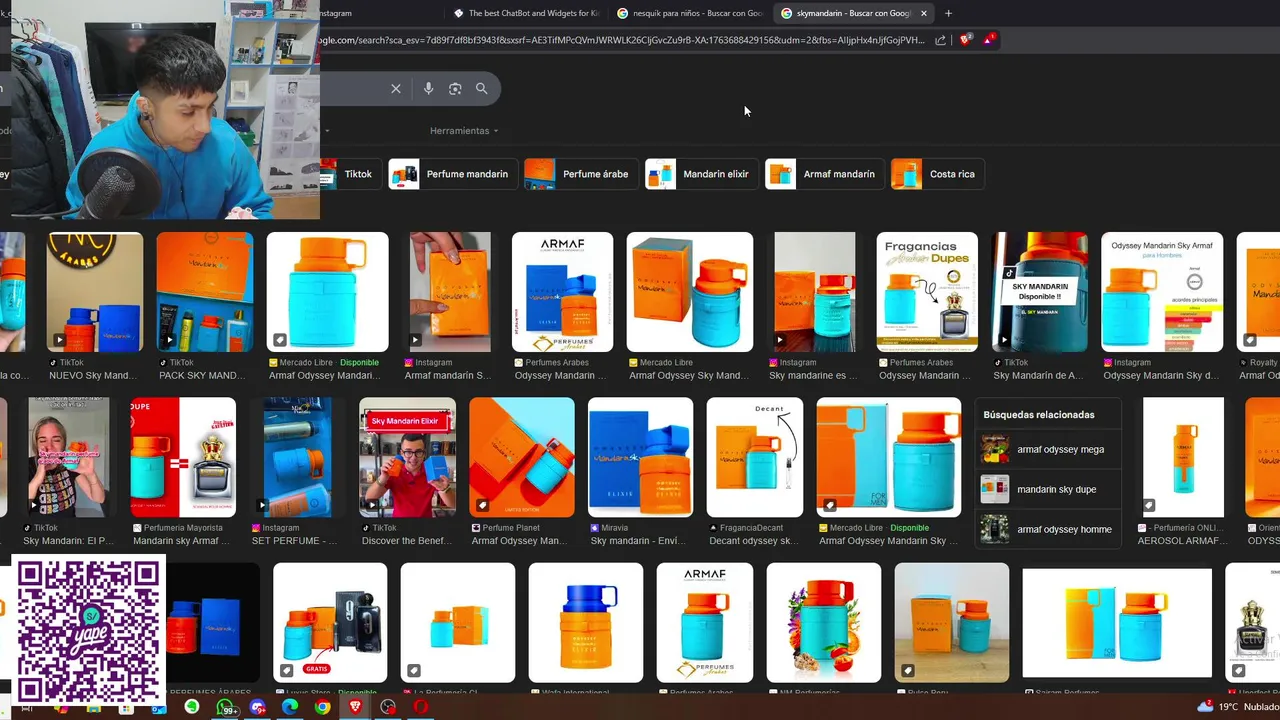The image size is (1280, 720).
Task: Open the NM Perfumerias fruit bottle image
Action: coord(824,622)
